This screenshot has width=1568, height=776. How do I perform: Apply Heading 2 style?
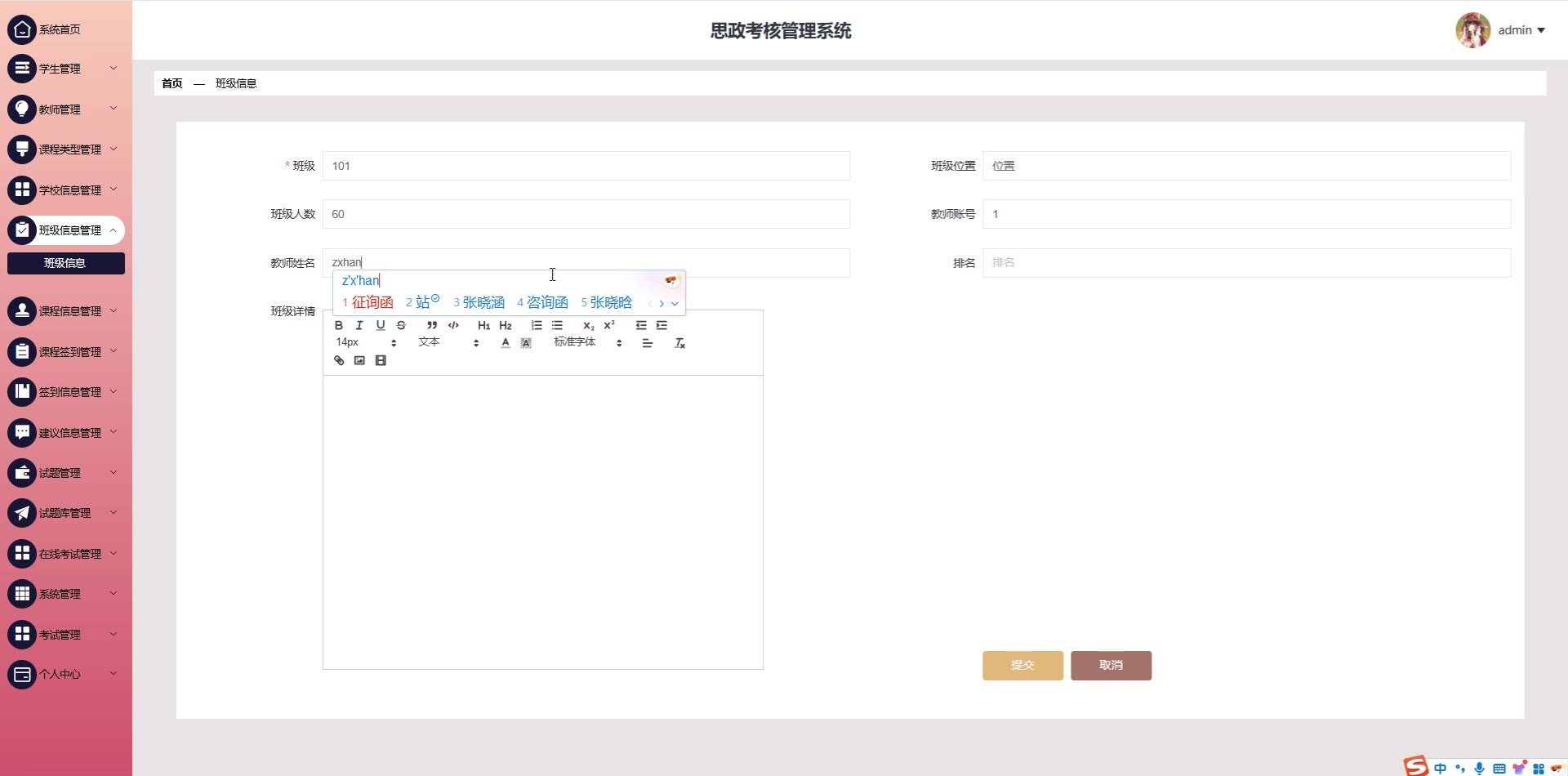coord(506,325)
